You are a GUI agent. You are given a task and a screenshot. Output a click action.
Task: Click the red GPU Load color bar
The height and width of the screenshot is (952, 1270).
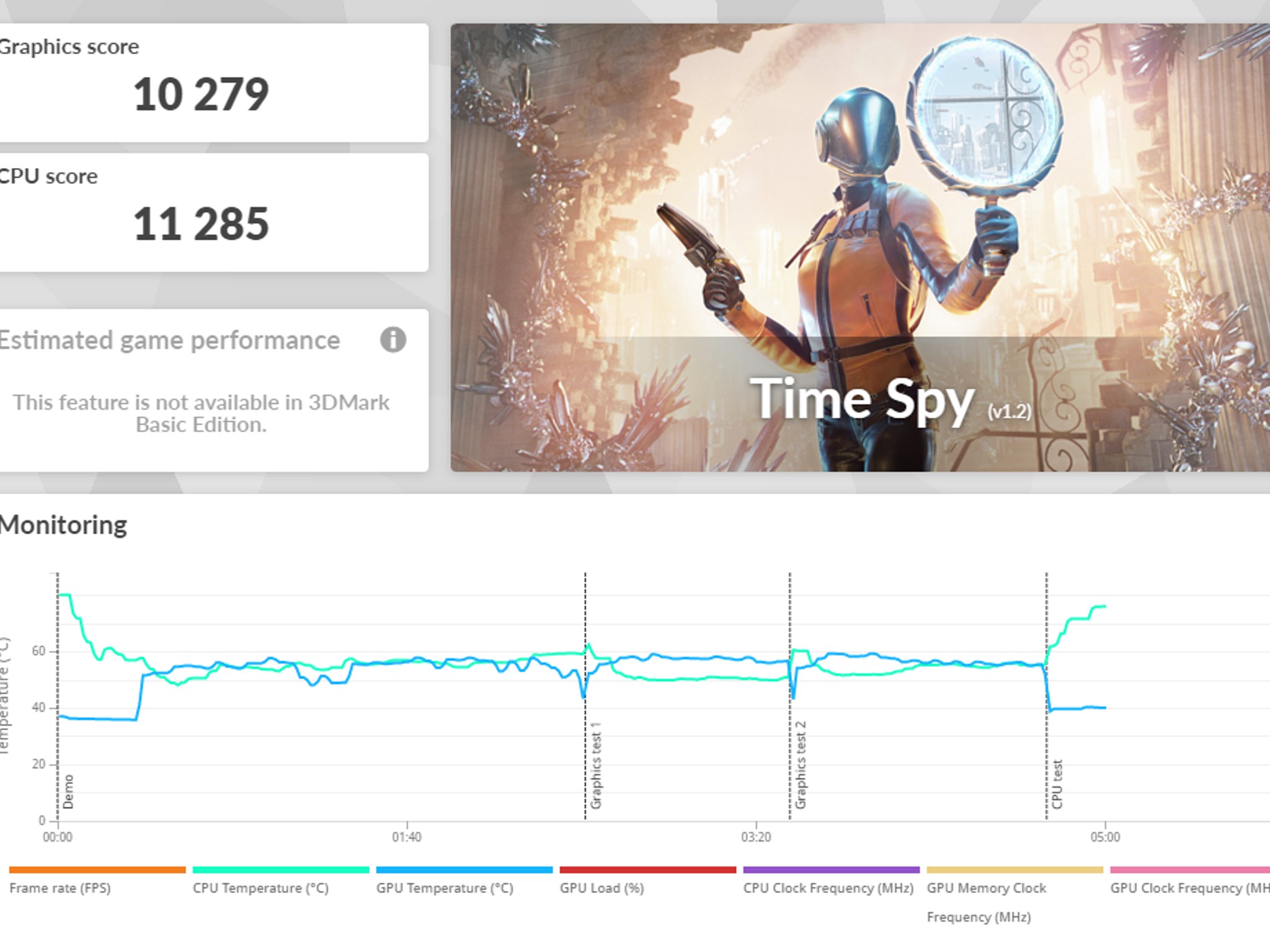tap(647, 870)
